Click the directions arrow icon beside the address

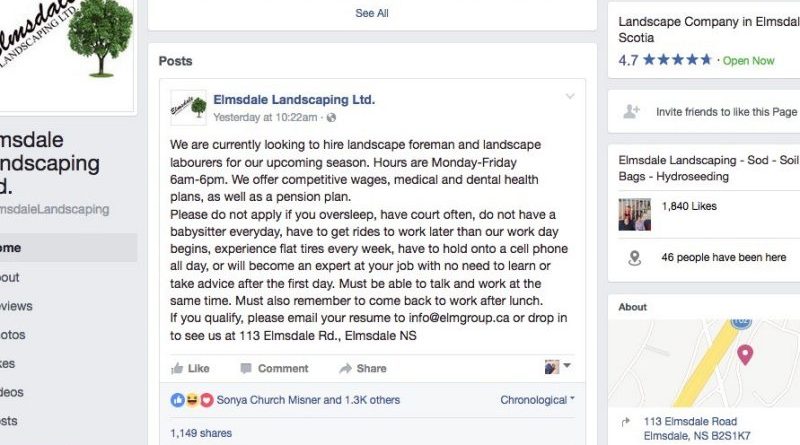625,422
